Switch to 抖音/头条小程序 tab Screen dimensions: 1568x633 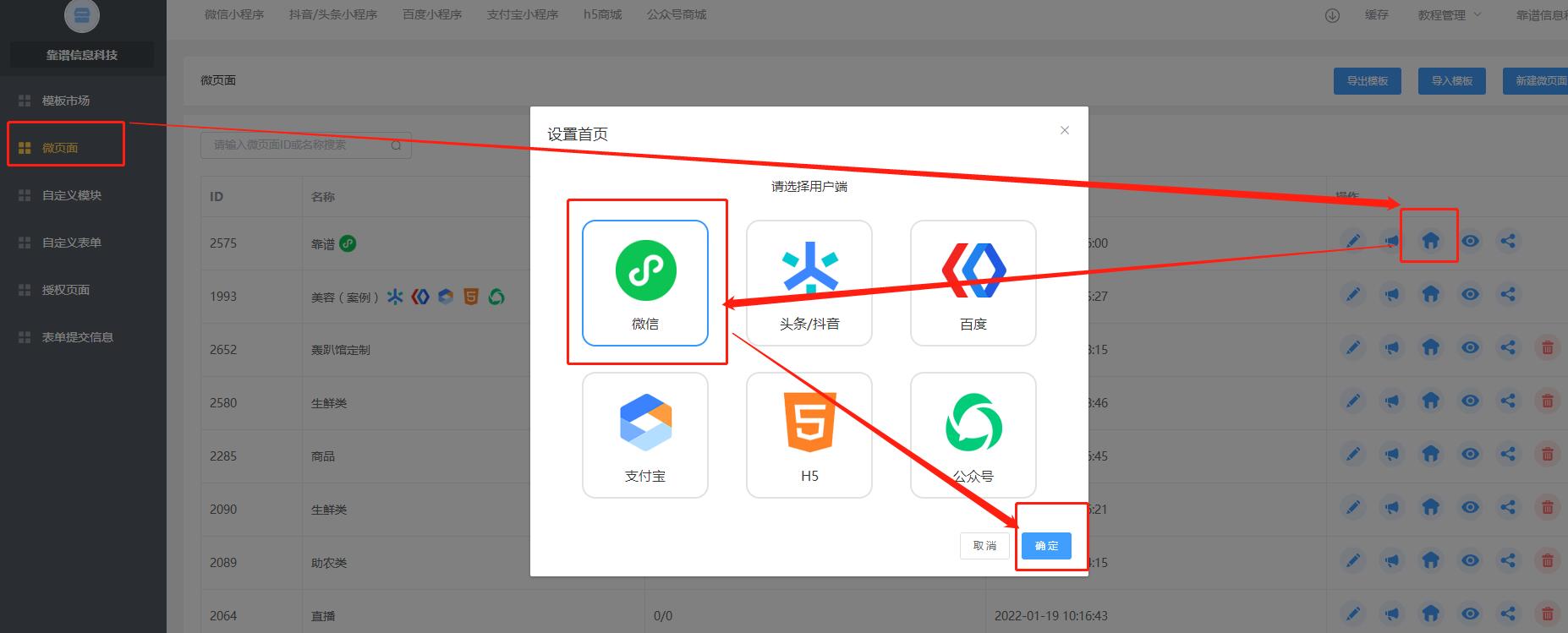point(333,14)
